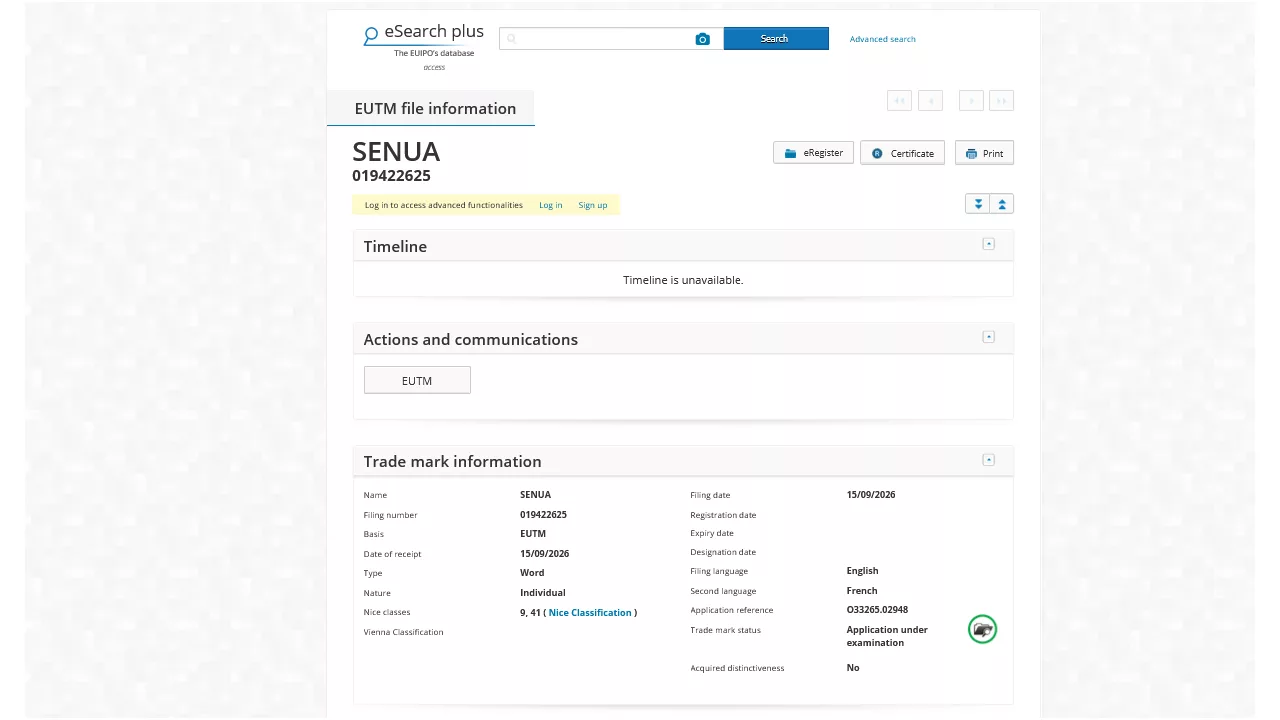The height and width of the screenshot is (720, 1280).
Task: Open the EUTM file information tab
Action: pos(431,108)
